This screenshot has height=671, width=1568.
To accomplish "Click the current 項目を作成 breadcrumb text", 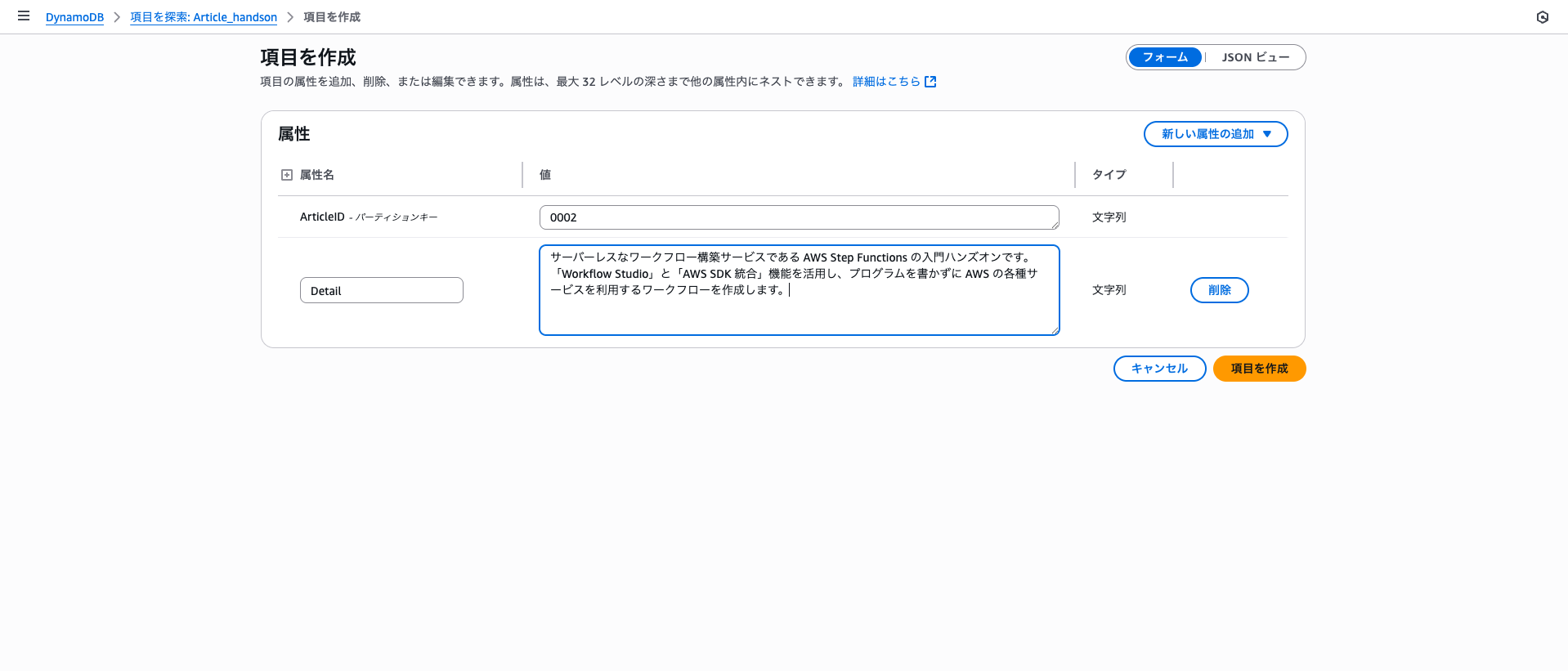I will pyautogui.click(x=332, y=17).
